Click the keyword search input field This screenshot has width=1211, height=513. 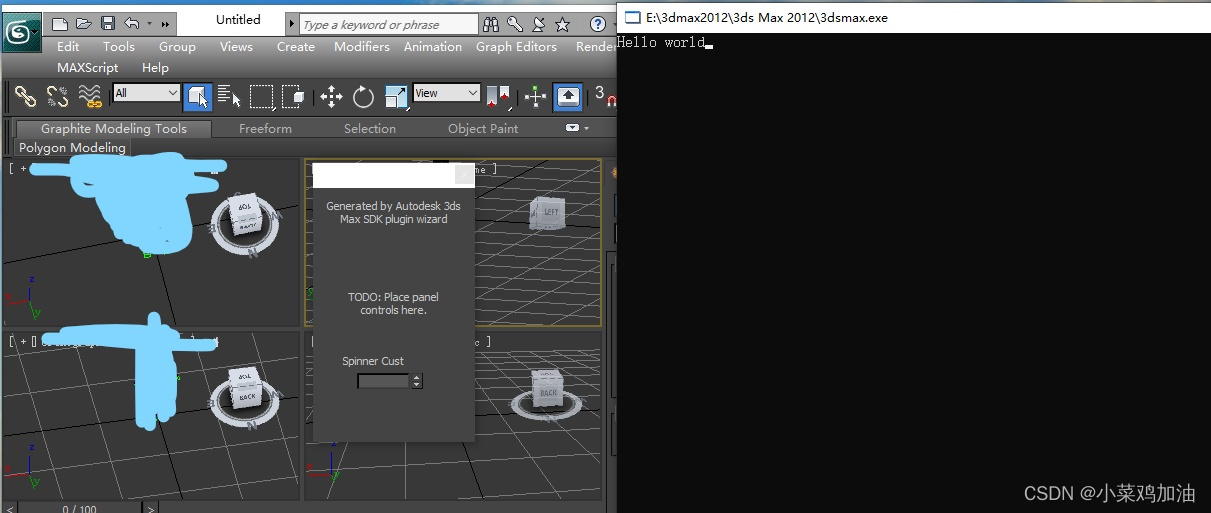(389, 24)
